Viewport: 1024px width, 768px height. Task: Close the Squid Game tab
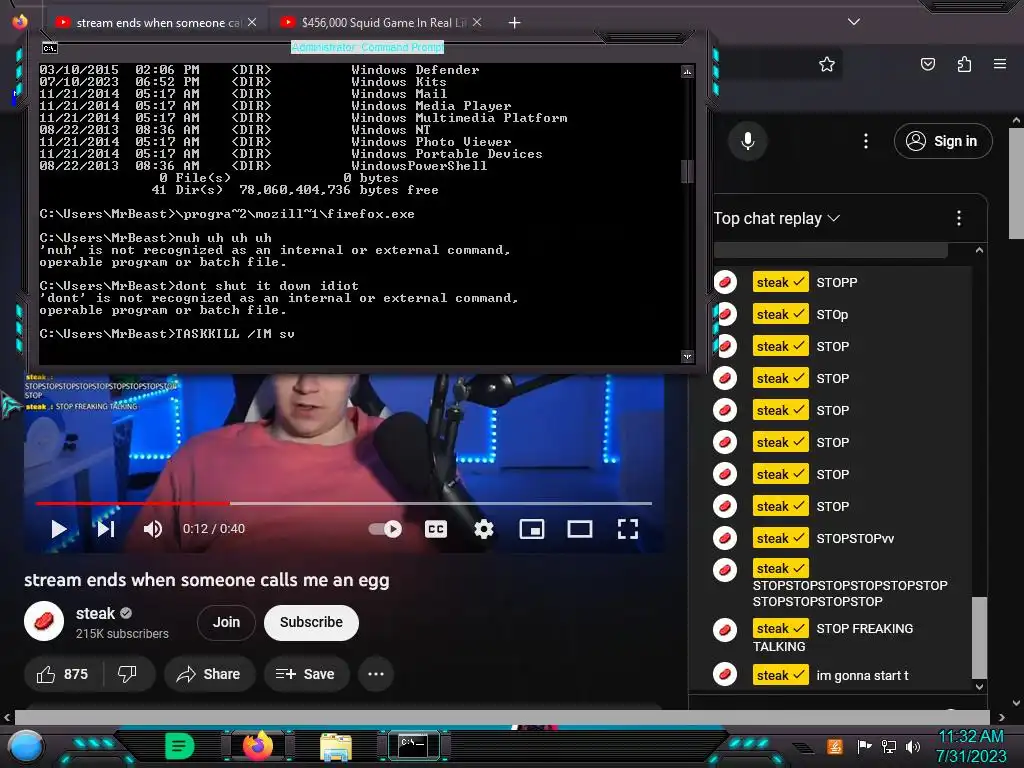click(477, 22)
